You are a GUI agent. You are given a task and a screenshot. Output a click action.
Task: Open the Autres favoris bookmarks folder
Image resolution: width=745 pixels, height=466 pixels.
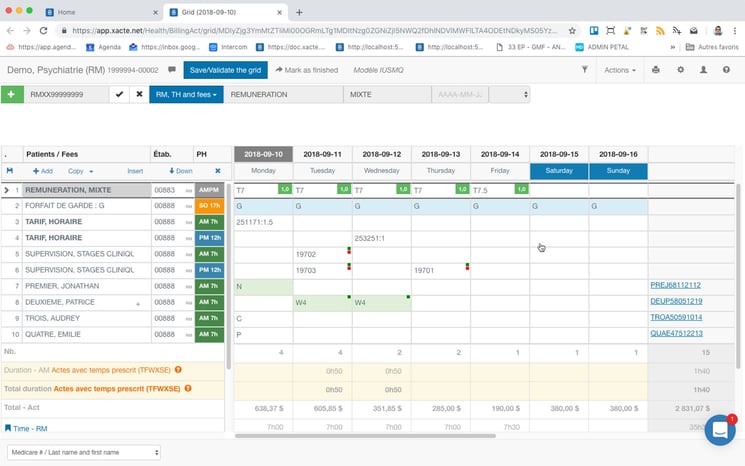712,47
